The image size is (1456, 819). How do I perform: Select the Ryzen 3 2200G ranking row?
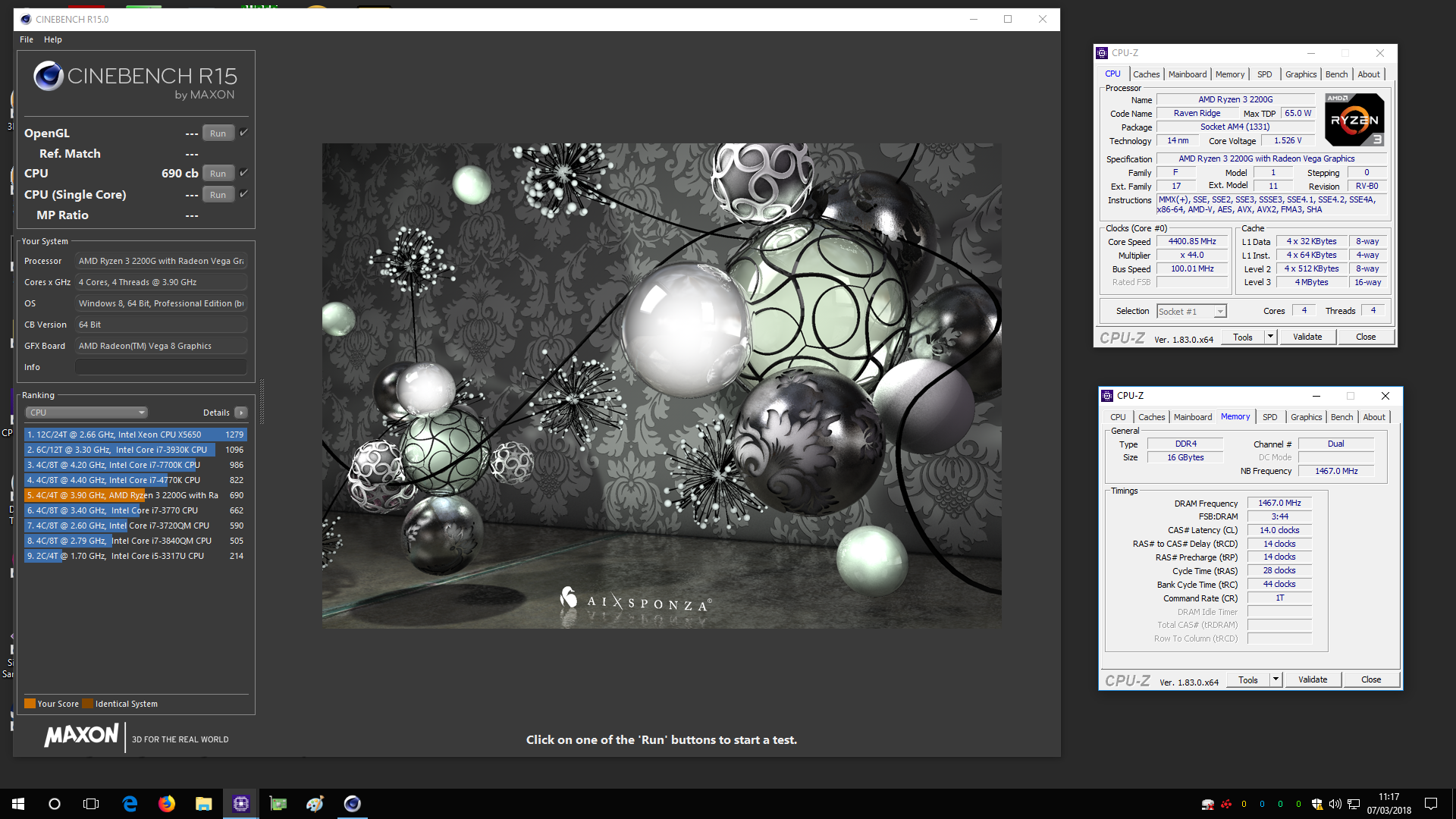(136, 495)
